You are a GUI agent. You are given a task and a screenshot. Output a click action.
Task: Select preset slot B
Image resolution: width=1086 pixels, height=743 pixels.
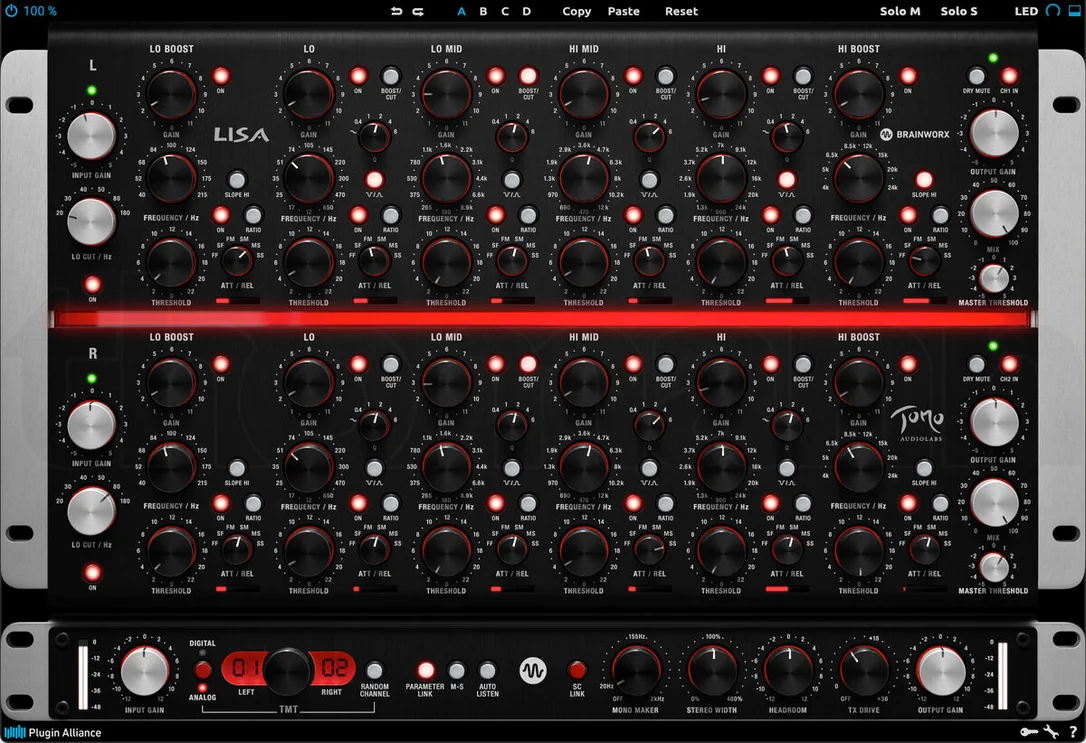(x=483, y=11)
